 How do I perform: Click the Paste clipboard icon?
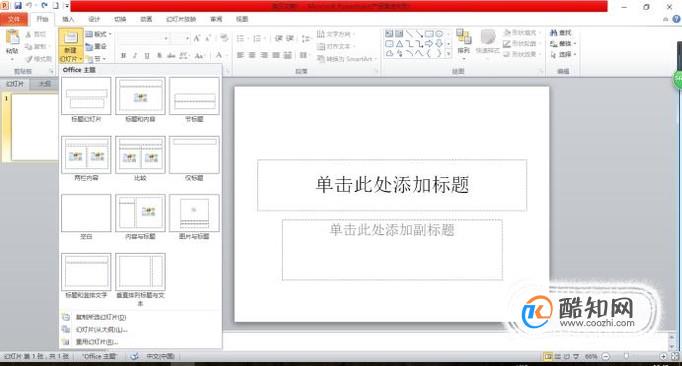12,37
